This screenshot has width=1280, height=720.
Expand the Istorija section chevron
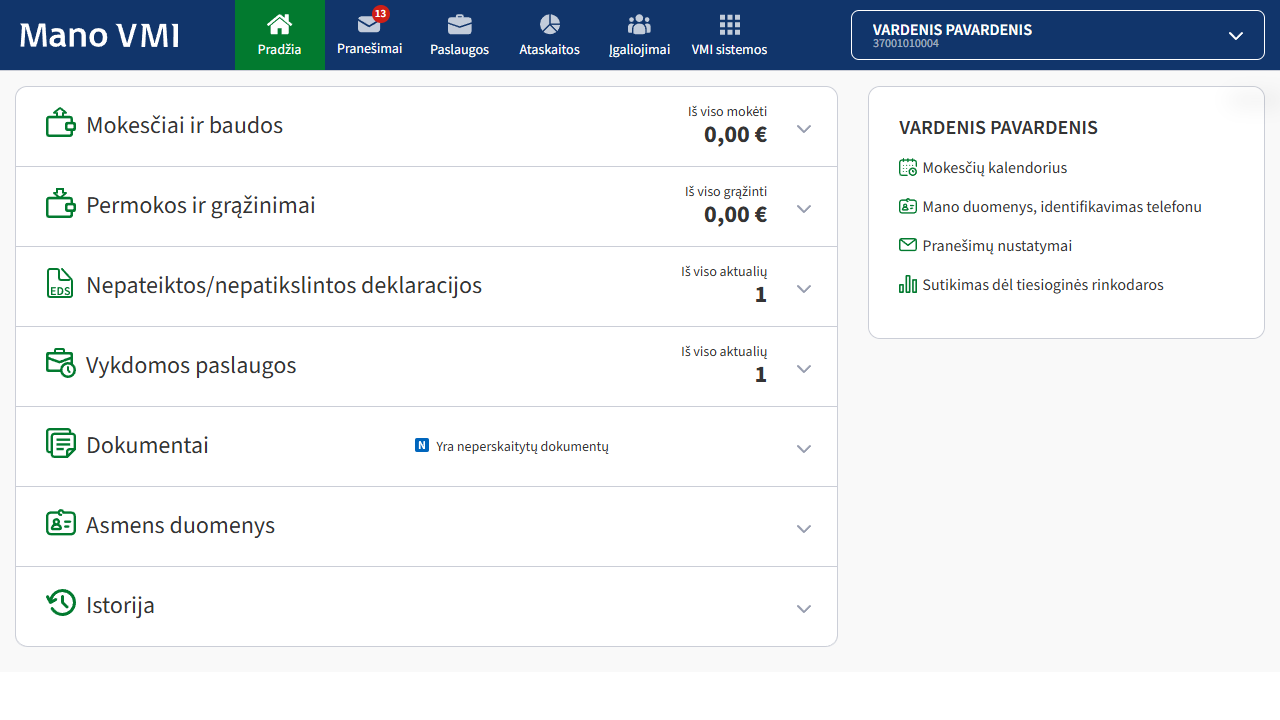click(x=804, y=609)
